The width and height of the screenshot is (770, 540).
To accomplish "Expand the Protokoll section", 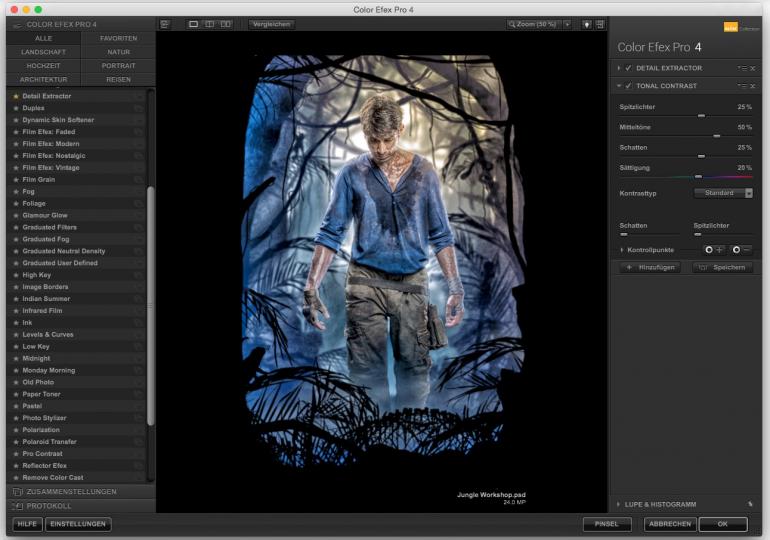I will 81,506.
